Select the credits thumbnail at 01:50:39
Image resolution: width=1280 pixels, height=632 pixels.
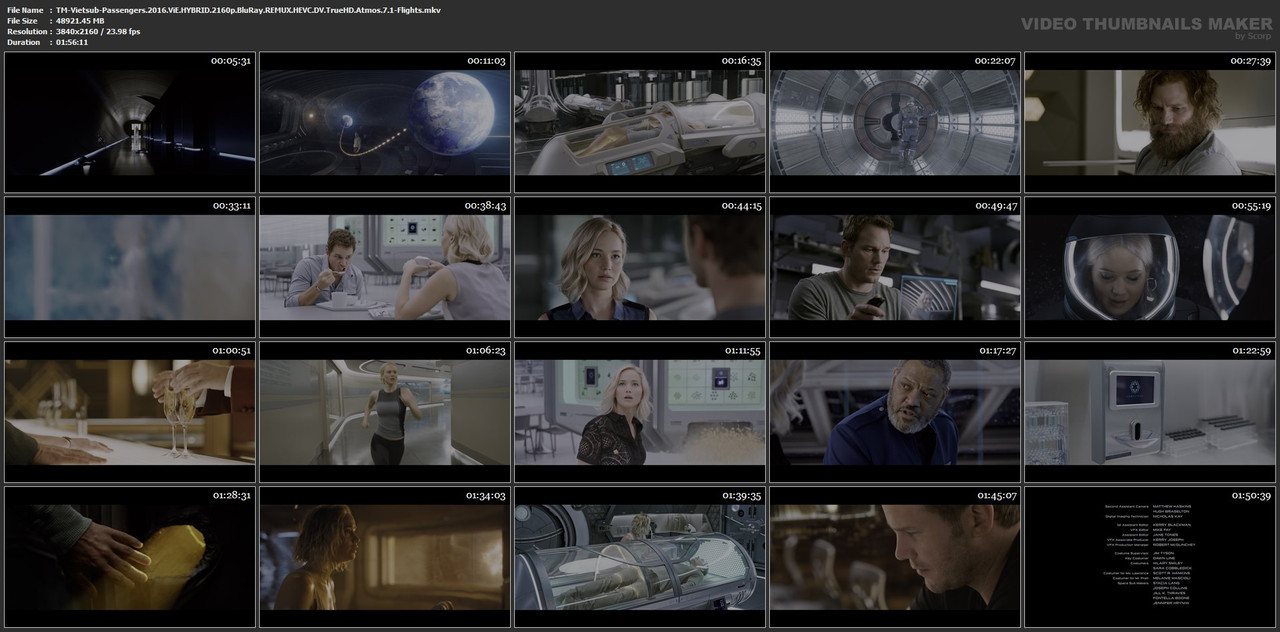[x=1150, y=556]
